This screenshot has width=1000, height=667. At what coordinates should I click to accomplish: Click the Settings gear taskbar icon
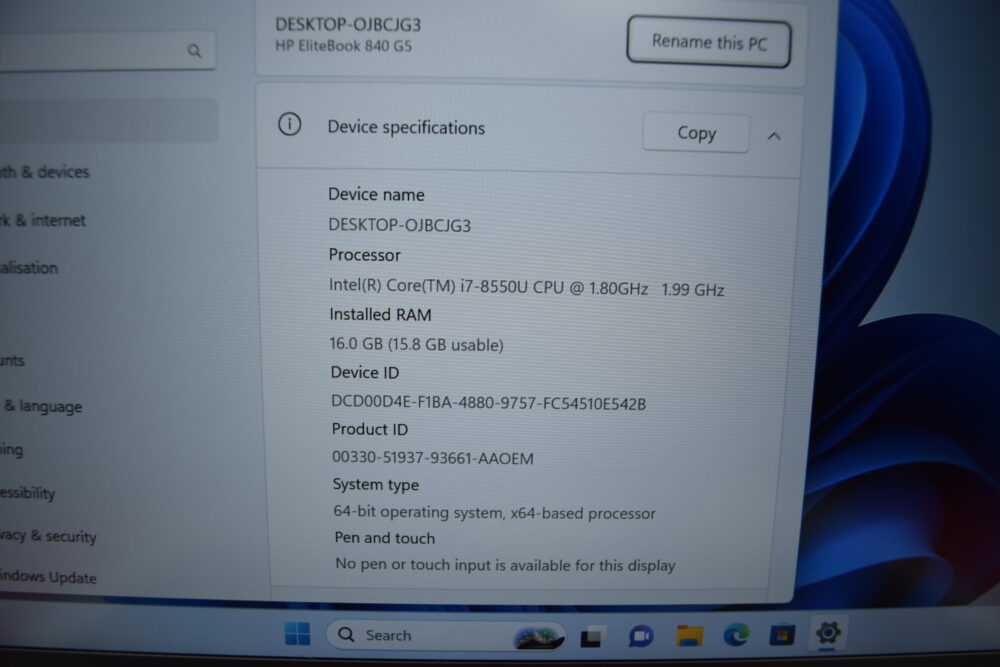[828, 633]
